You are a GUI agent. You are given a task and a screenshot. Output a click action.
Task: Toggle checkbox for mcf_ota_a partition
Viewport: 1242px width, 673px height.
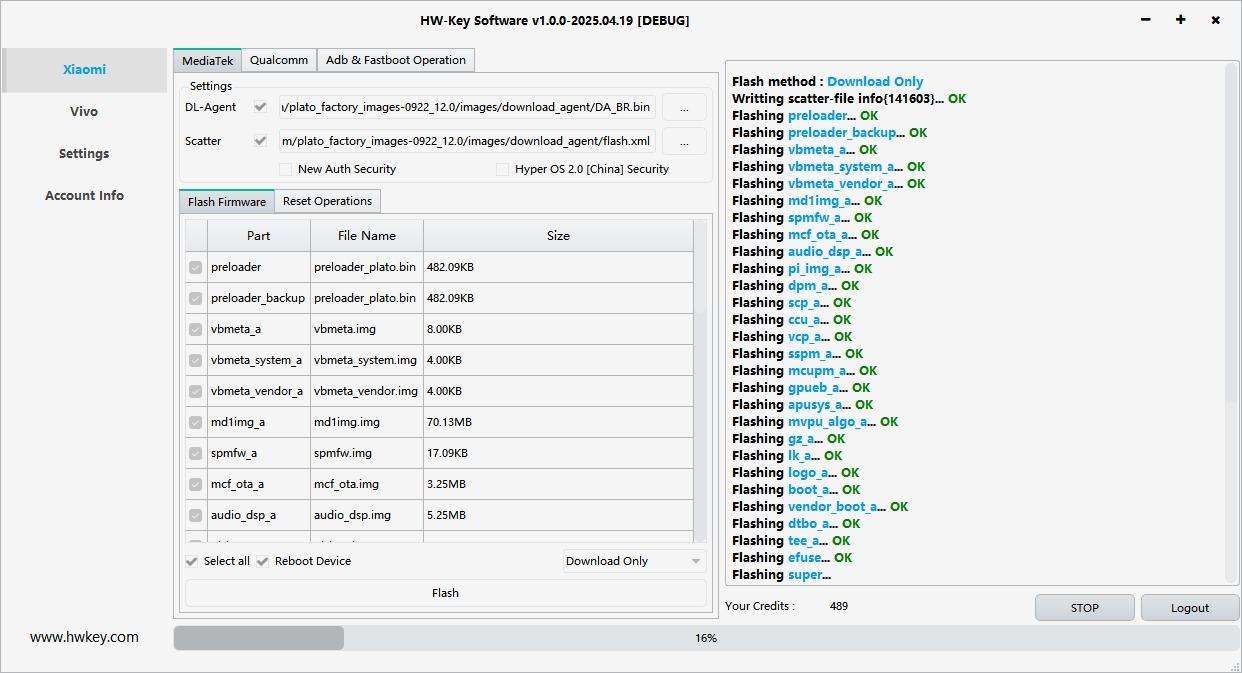click(196, 484)
